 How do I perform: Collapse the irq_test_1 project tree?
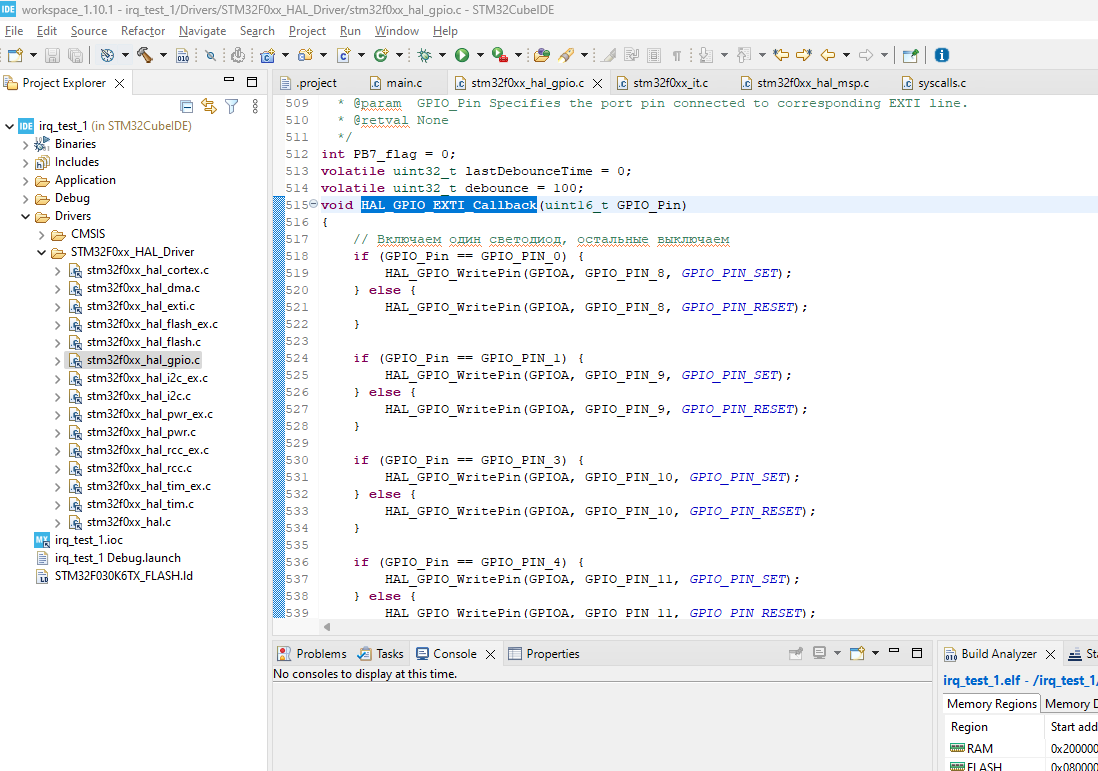point(10,126)
